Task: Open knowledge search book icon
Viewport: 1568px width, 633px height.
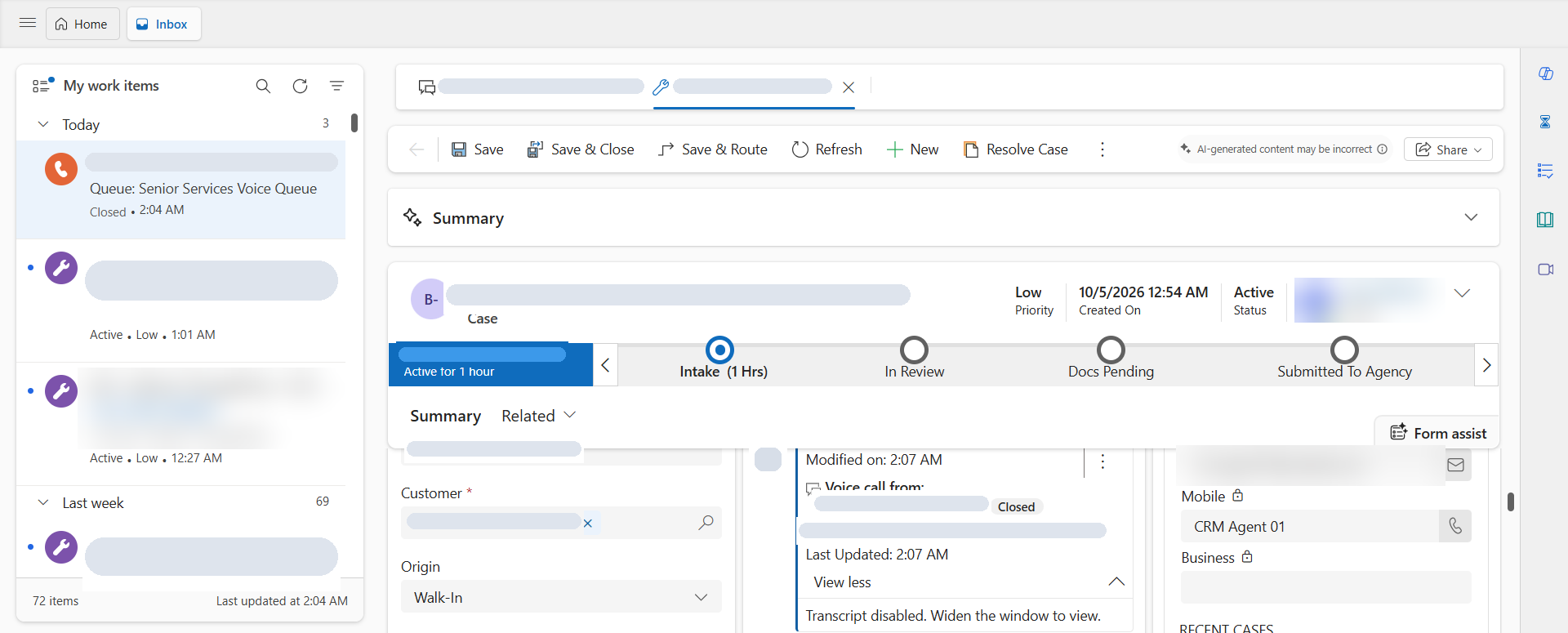Action: tap(1545, 220)
